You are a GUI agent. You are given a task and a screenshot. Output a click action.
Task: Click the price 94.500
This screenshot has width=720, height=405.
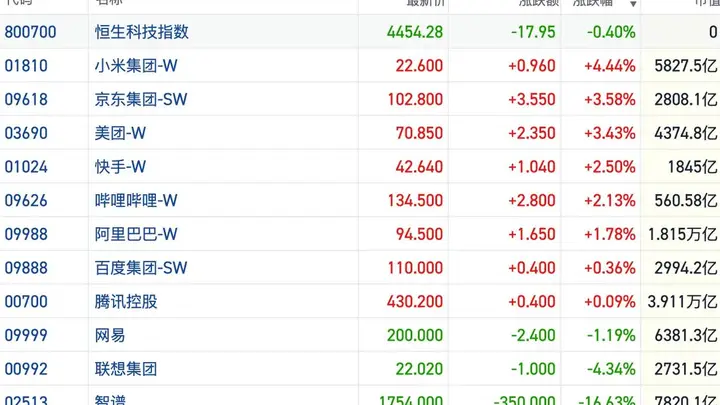click(419, 234)
